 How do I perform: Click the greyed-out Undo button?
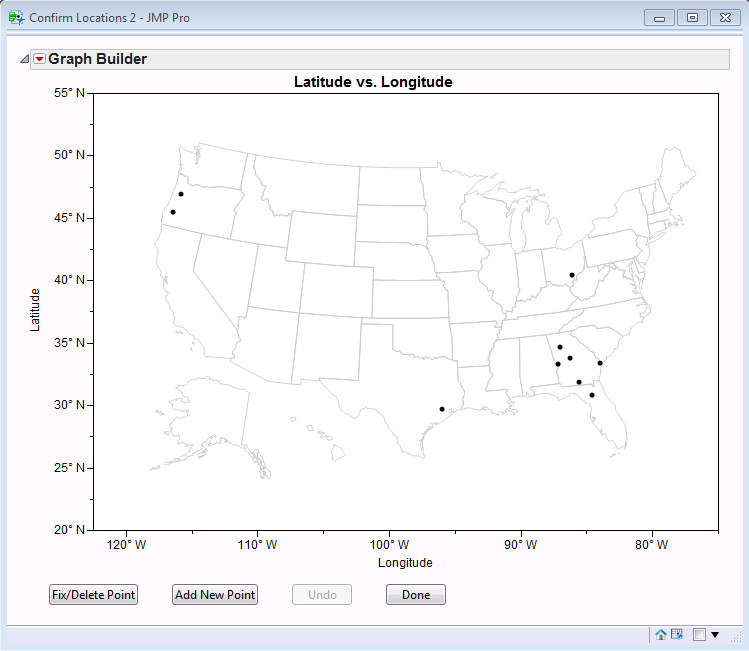pos(322,595)
